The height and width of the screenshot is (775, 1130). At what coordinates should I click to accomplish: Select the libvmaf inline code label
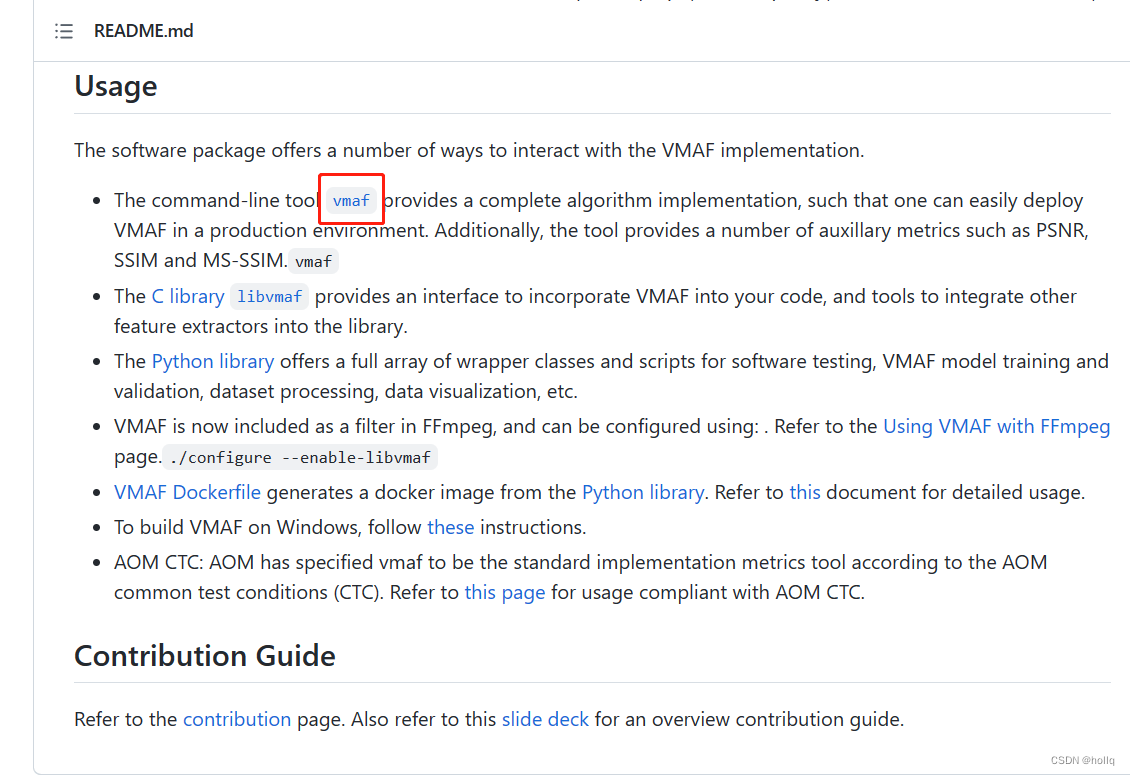pos(269,296)
